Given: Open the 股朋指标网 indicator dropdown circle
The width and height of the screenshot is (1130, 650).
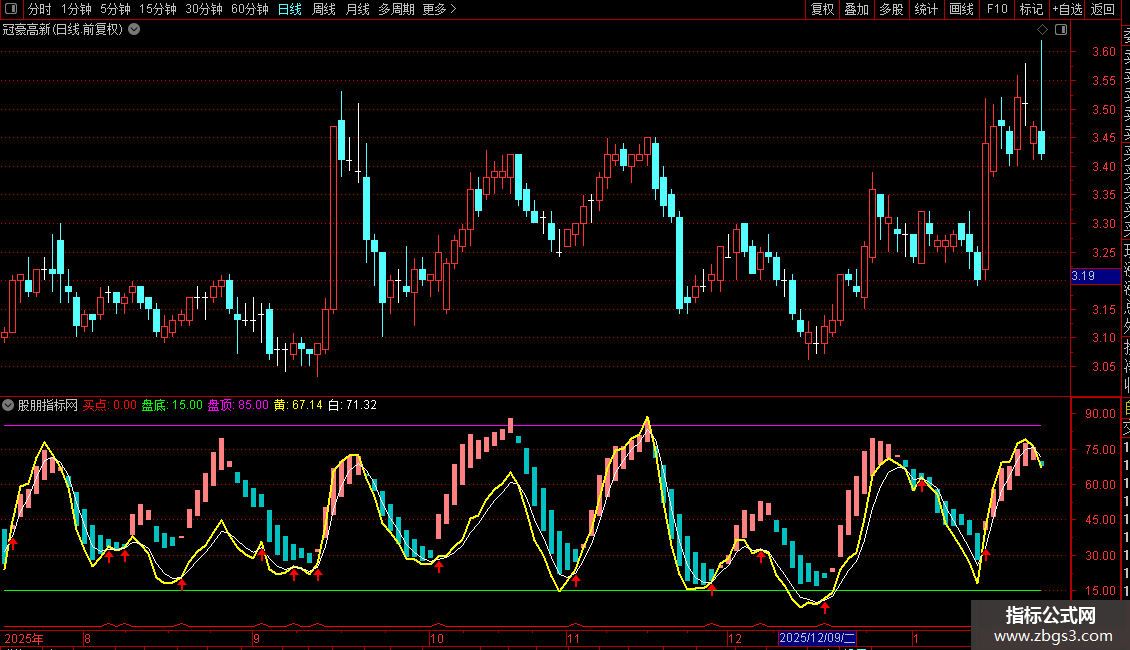Looking at the screenshot, I should [8, 405].
